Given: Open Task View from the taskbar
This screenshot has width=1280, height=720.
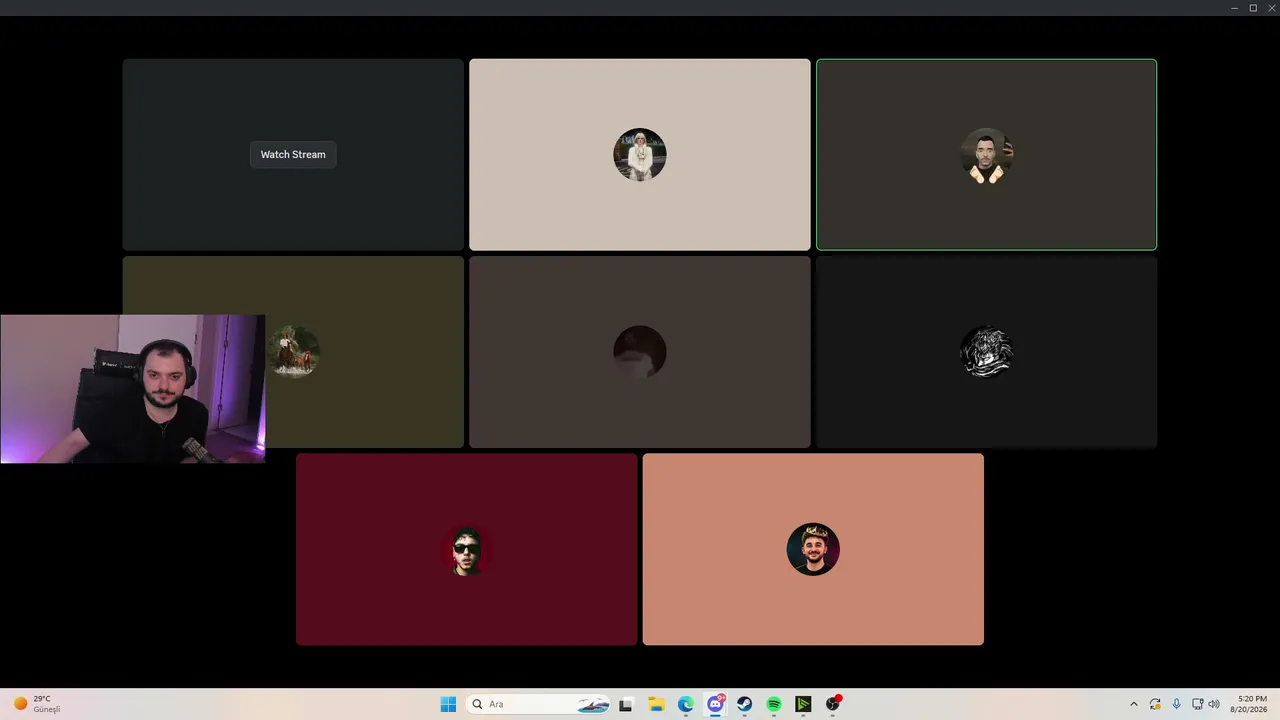Looking at the screenshot, I should pos(626,704).
